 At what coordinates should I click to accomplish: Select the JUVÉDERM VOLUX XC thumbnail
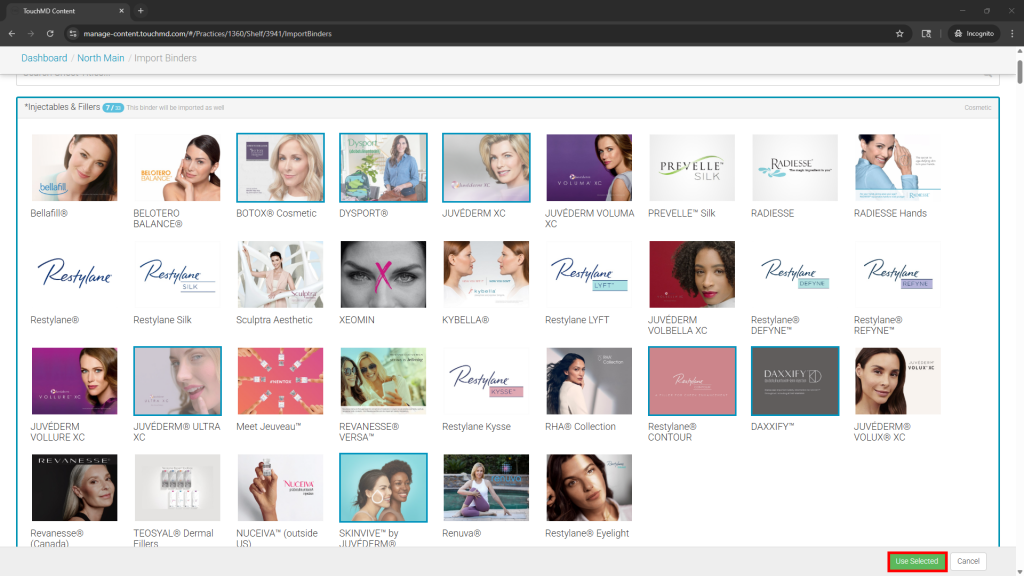[x=897, y=381]
